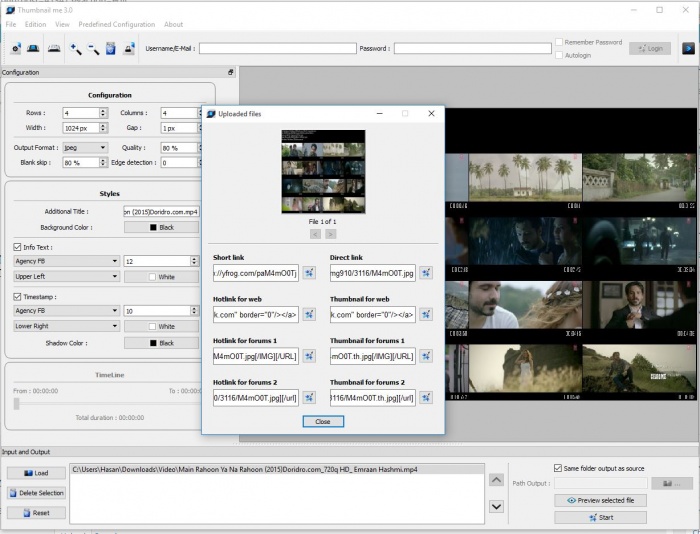Image resolution: width=700 pixels, height=534 pixels.
Task: Copy Hotlink for forums 2 code
Action: coord(309,399)
